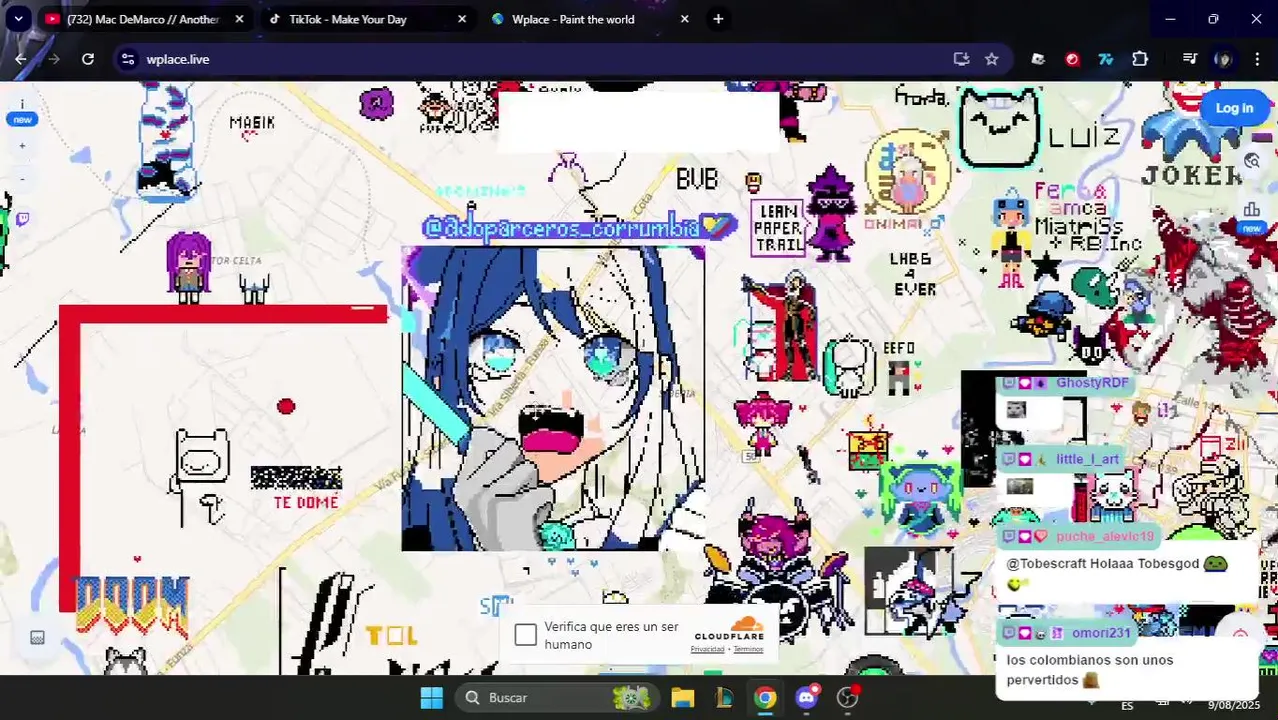Screen dimensions: 1278x720
Task: Bookmark this page with star icon
Action: tap(991, 59)
